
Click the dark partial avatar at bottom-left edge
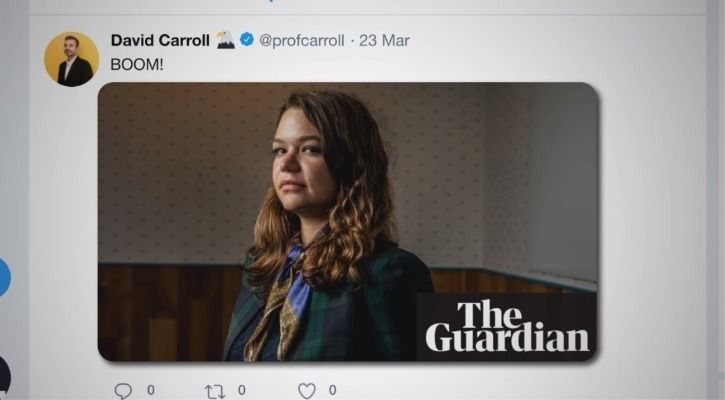coord(5,375)
